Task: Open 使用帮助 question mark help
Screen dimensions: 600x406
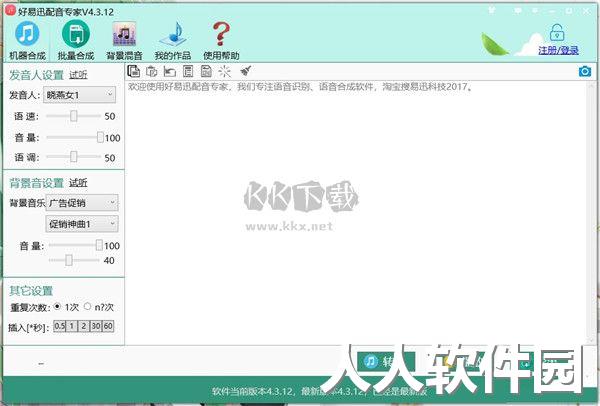Action: pyautogui.click(x=221, y=41)
